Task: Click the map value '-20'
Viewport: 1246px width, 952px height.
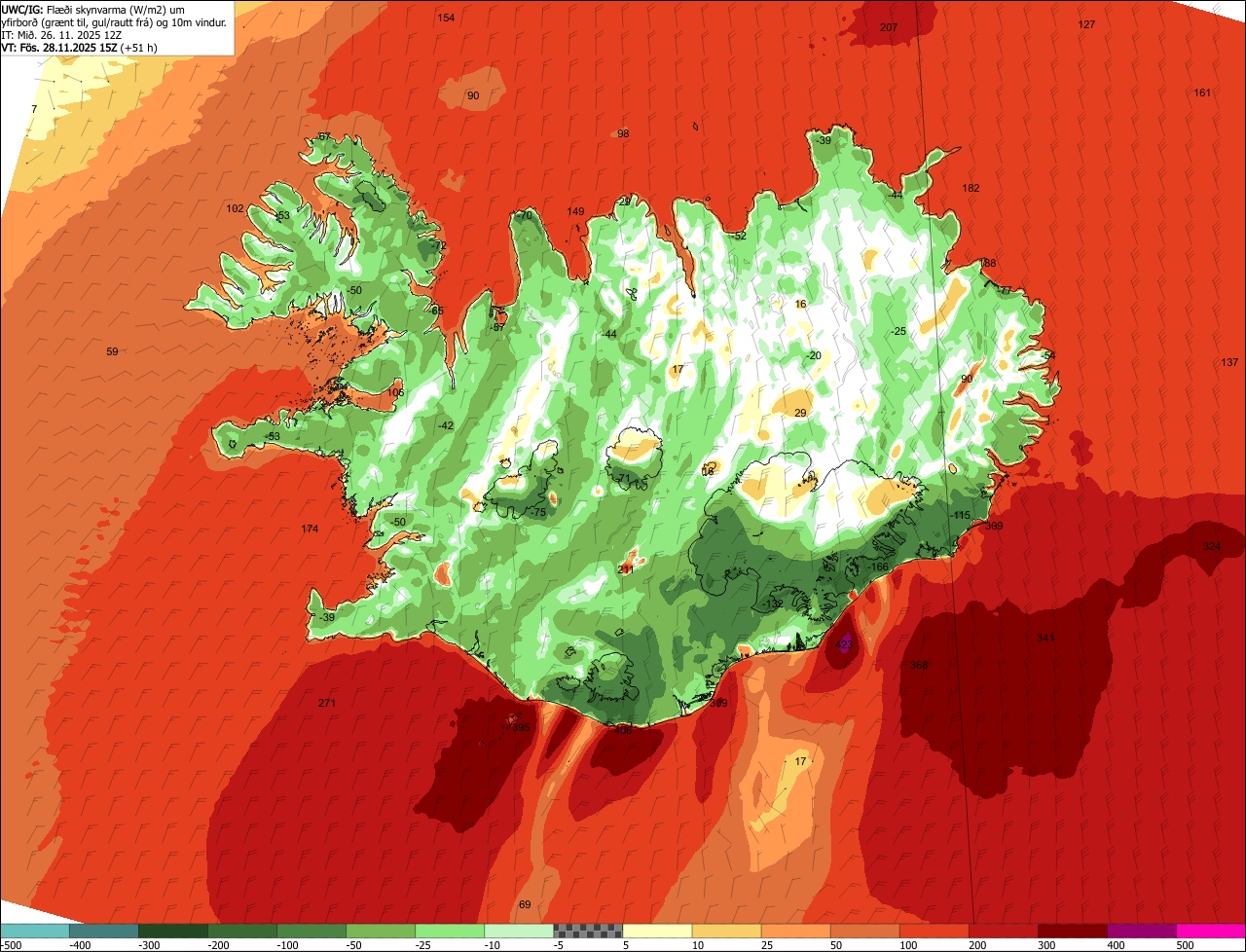Action: click(x=814, y=355)
